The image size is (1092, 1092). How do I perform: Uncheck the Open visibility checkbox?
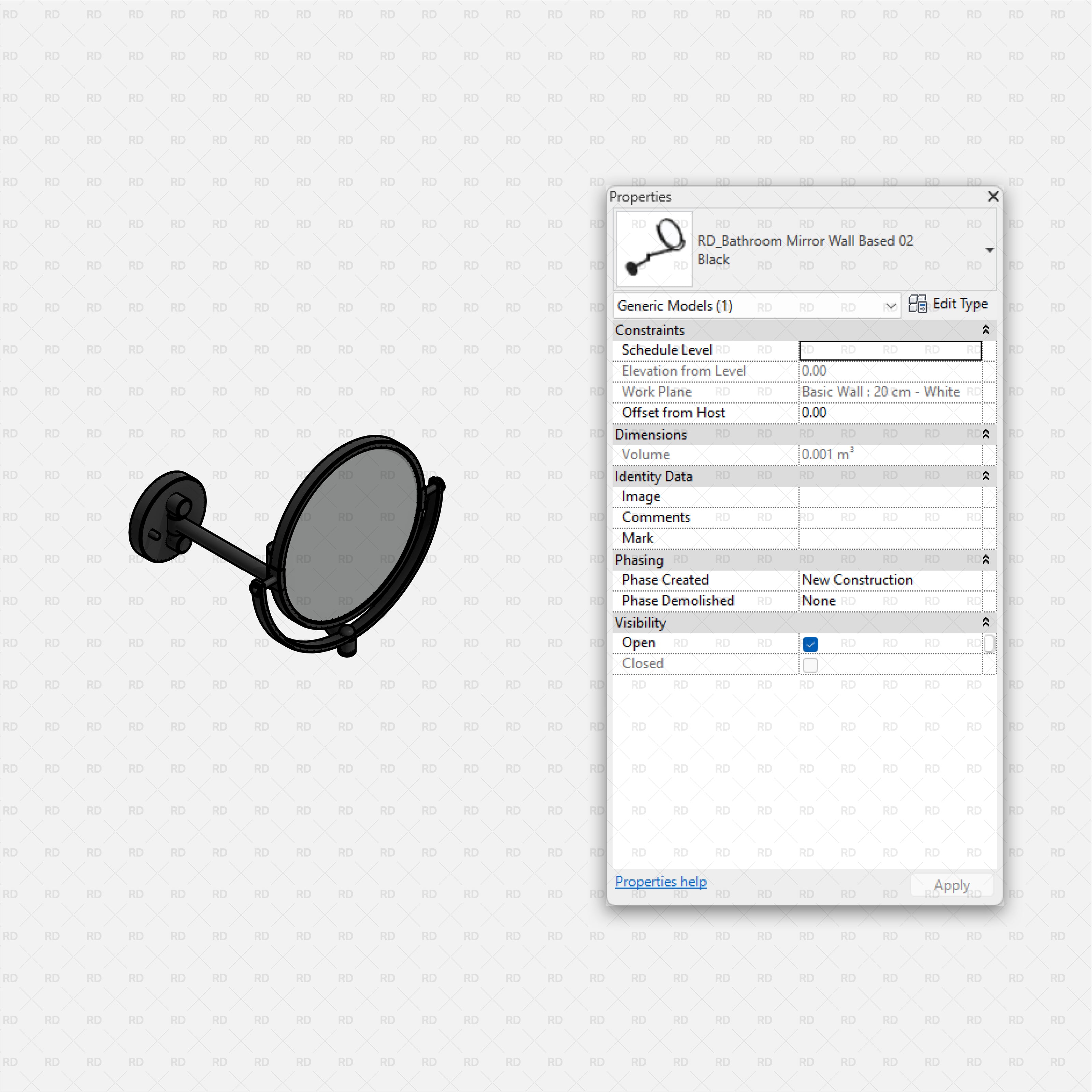(x=810, y=644)
